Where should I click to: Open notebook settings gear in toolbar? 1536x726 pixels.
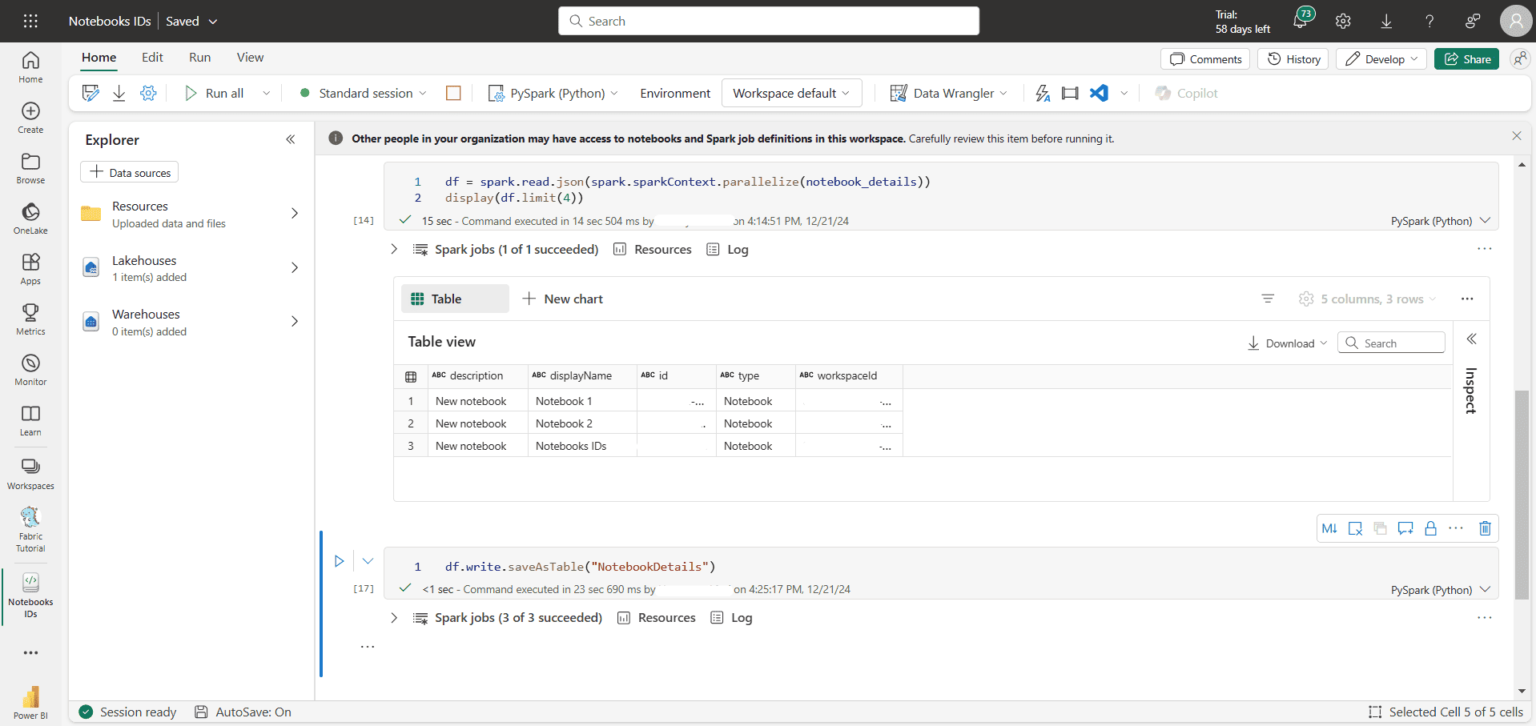coord(148,93)
